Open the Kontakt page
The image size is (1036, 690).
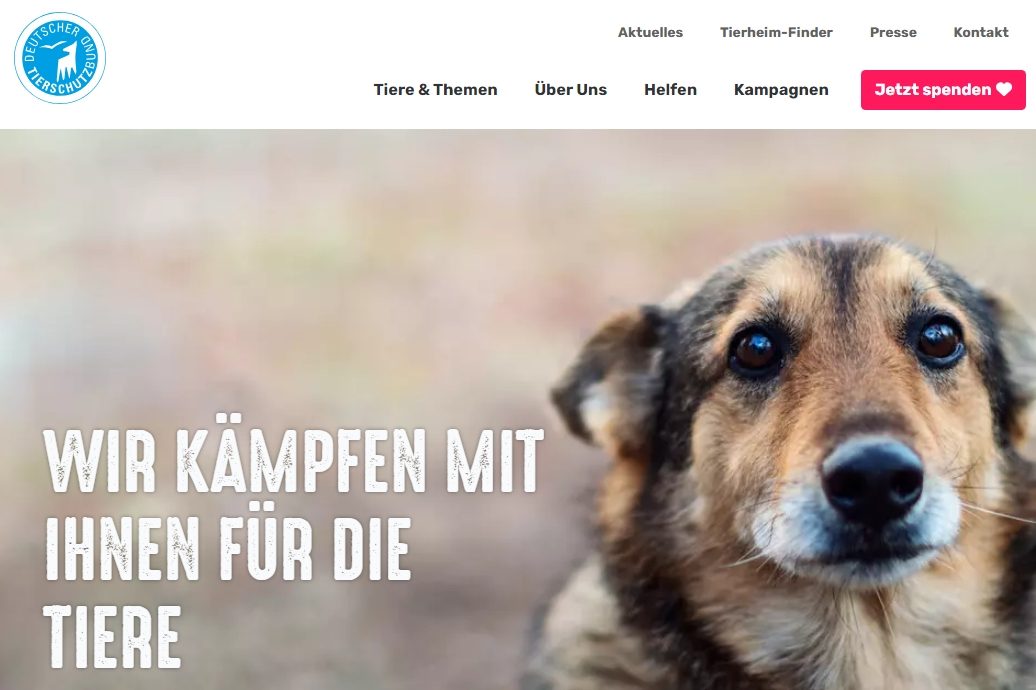click(x=980, y=32)
